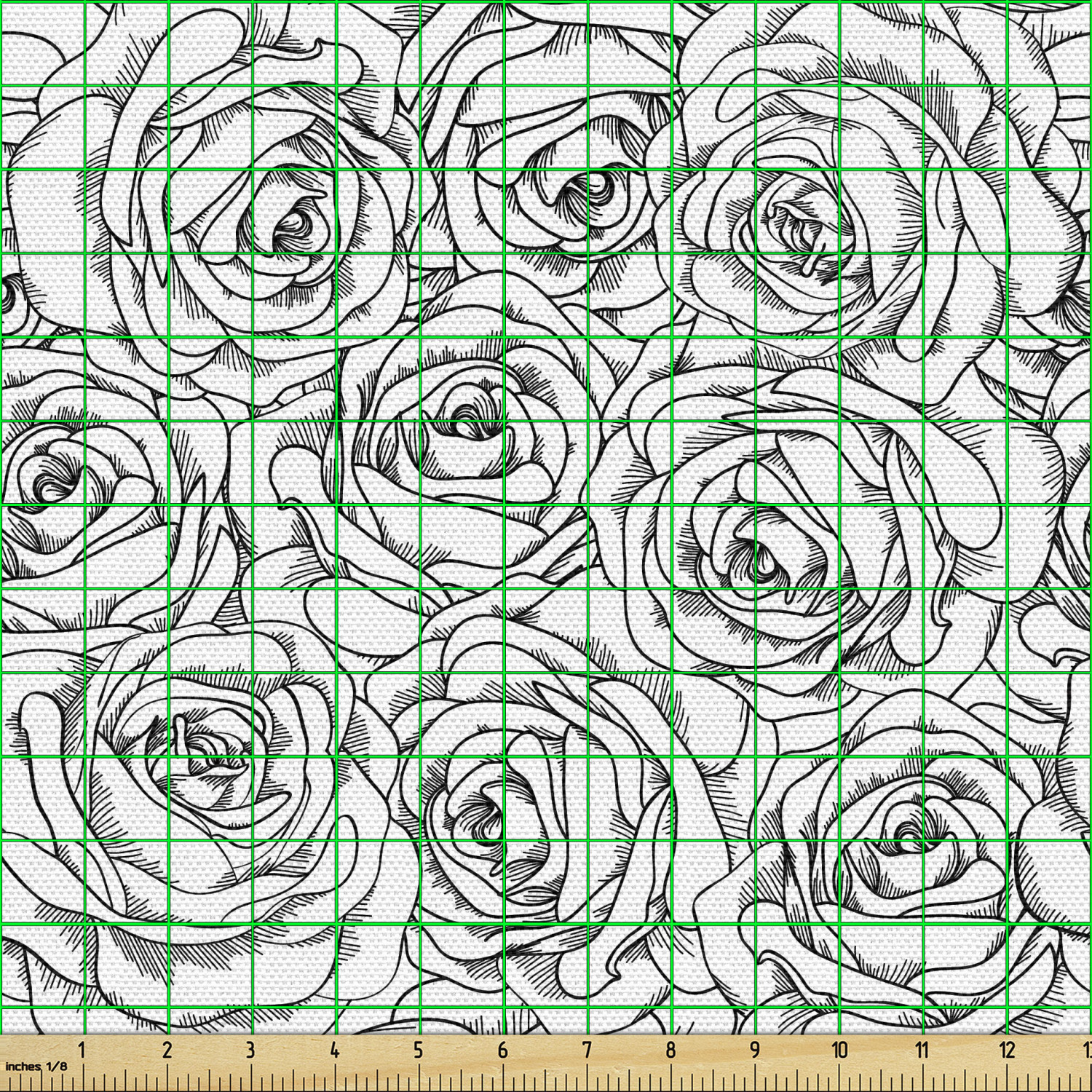Click the number 4 on the ruler
This screenshot has width=1092, height=1092.
click(x=334, y=1050)
